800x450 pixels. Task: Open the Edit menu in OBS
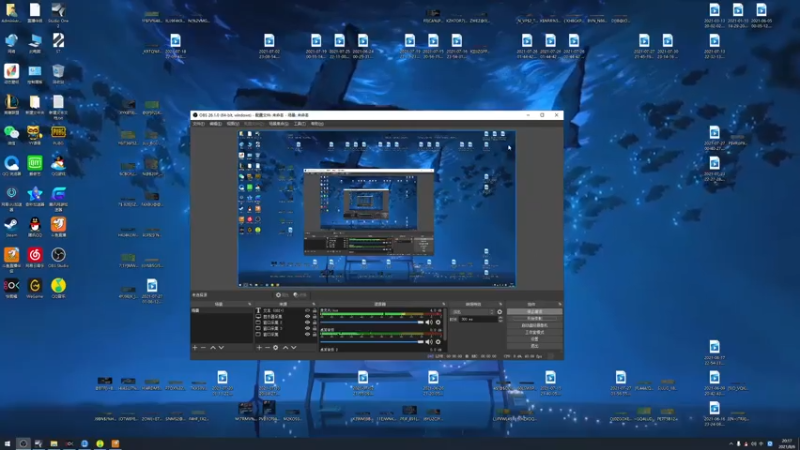[x=216, y=123]
